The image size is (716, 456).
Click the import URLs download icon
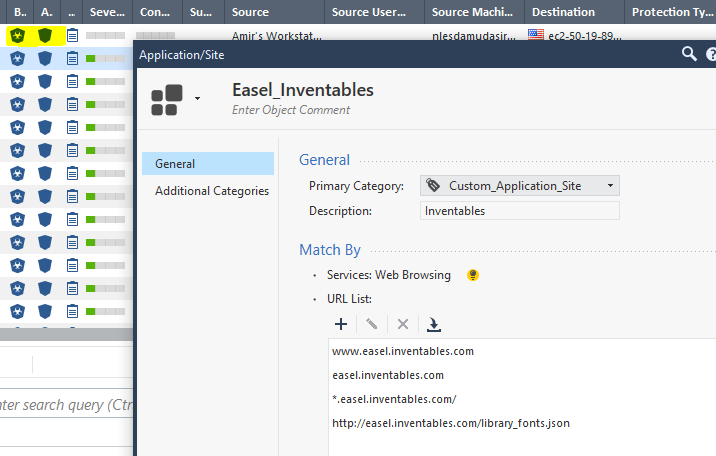(433, 325)
